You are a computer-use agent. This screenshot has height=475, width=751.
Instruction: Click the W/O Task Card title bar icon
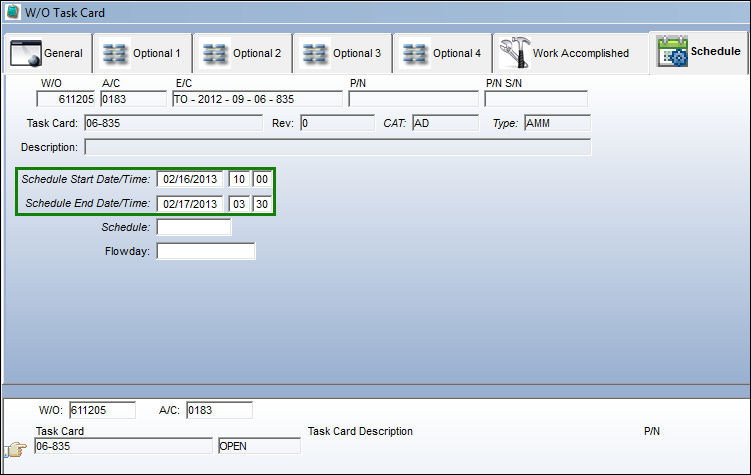pyautogui.click(x=12, y=11)
